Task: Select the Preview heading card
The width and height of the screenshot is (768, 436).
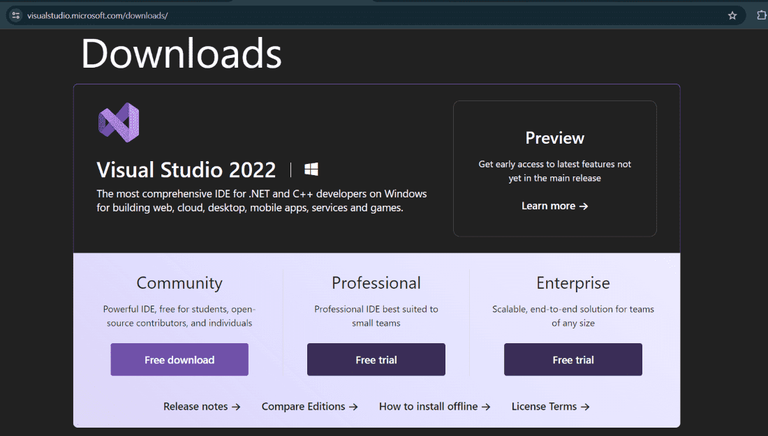Action: click(554, 138)
